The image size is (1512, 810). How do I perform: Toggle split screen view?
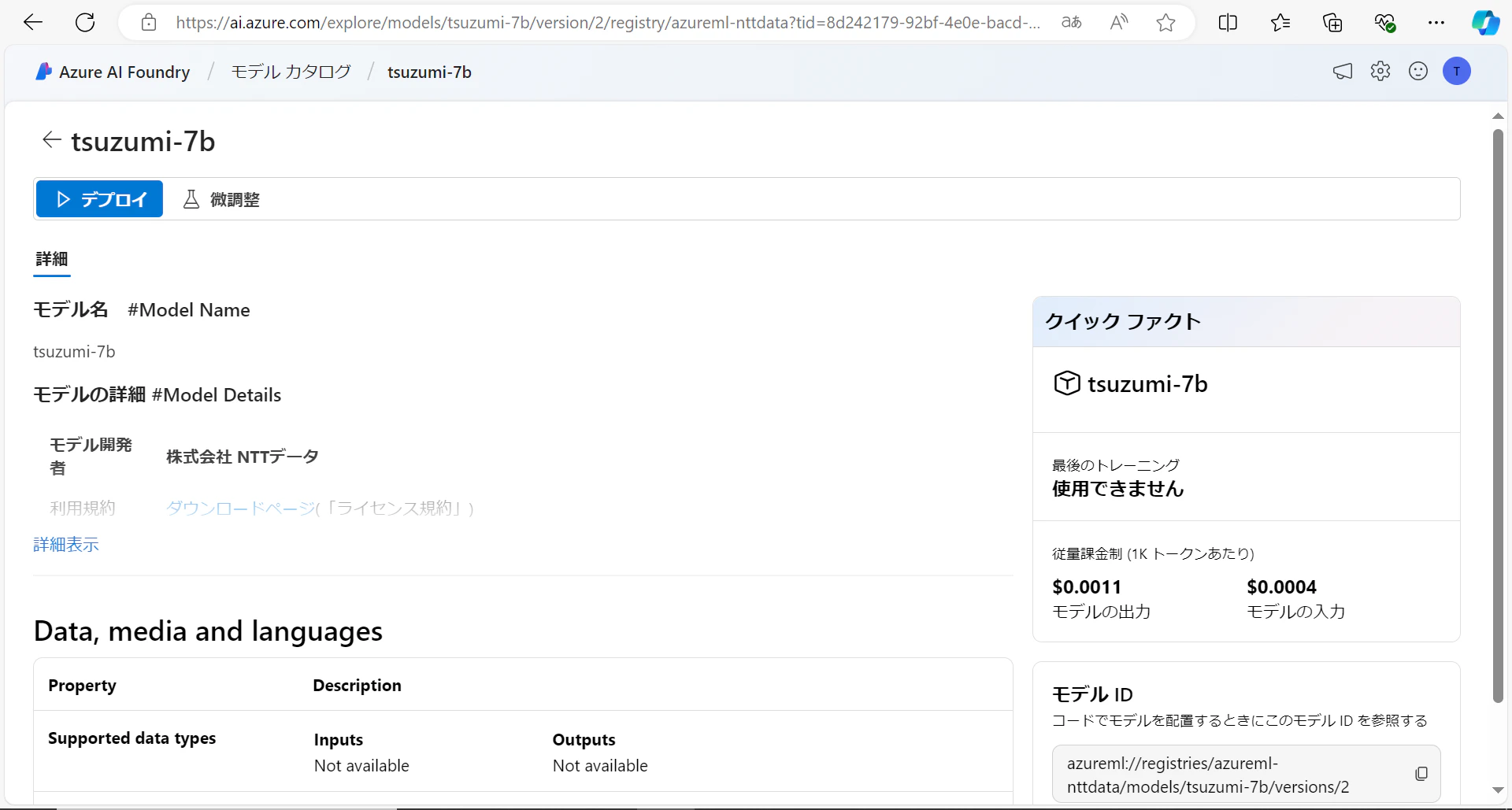click(x=1228, y=22)
